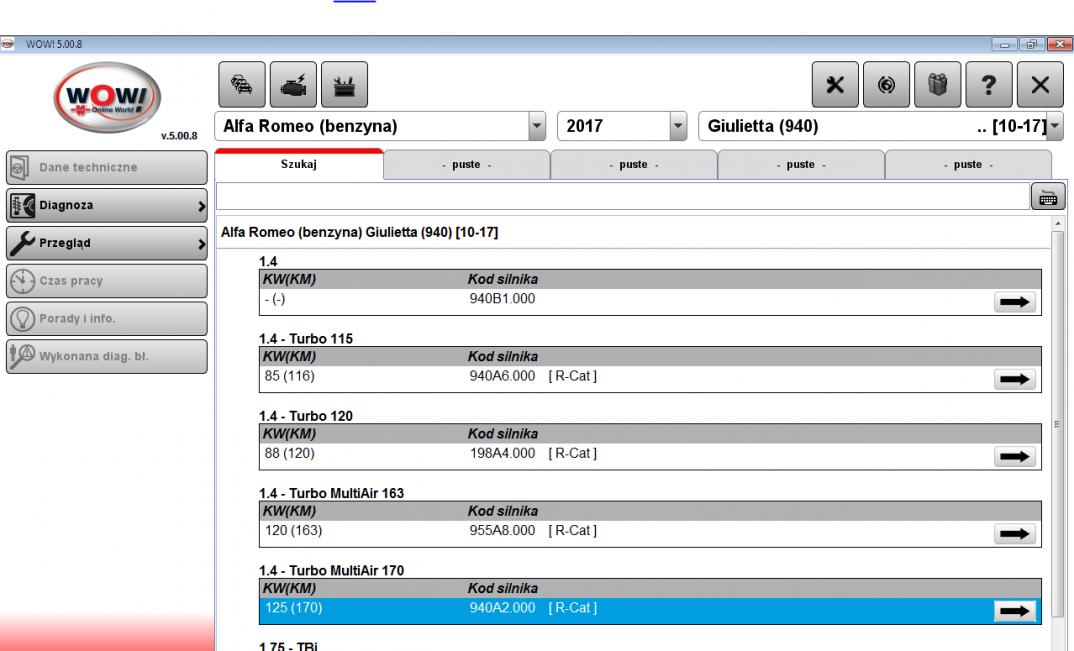The height and width of the screenshot is (651, 1074).
Task: Click the engine diagnostics toolbar icon
Action: click(x=293, y=84)
